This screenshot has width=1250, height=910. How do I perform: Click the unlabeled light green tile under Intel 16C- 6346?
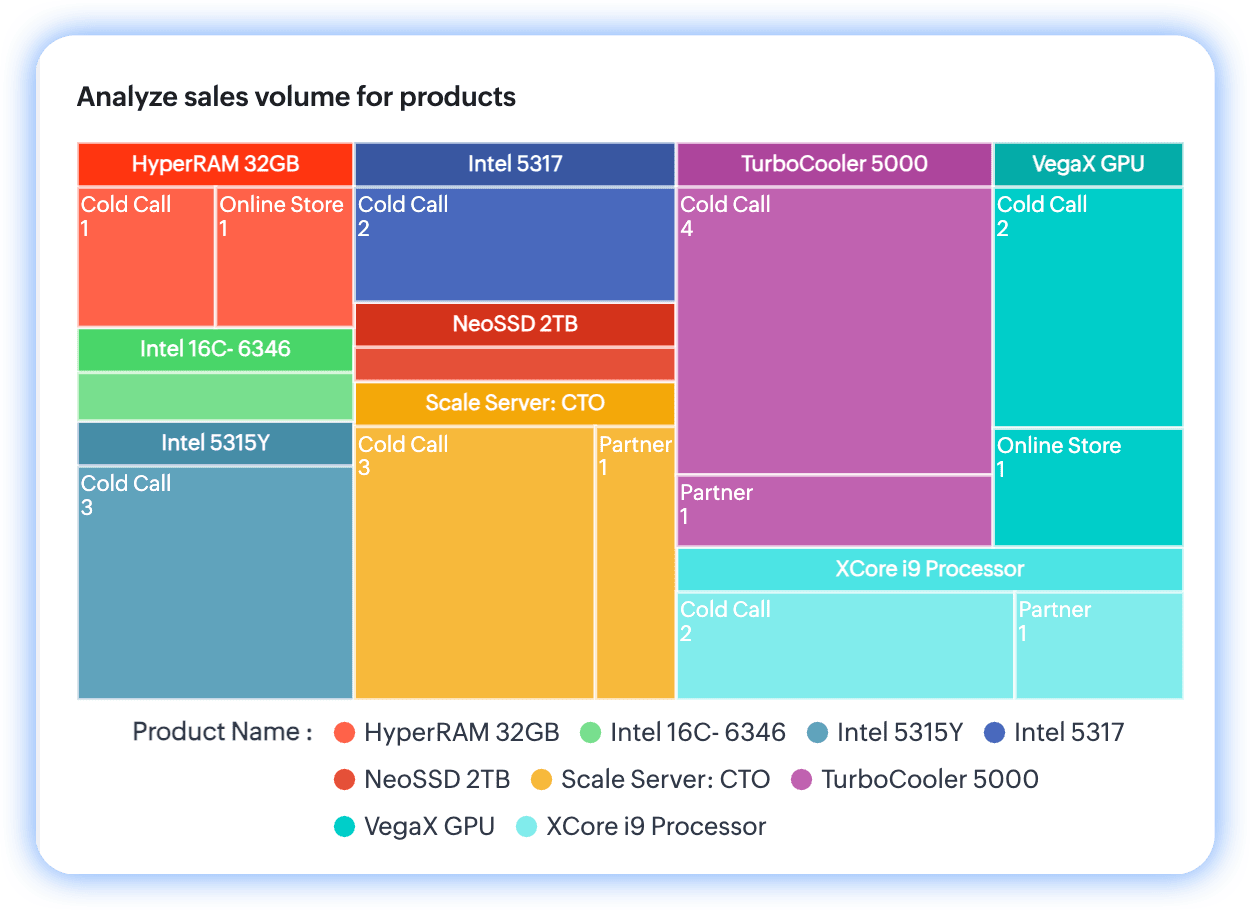point(216,397)
